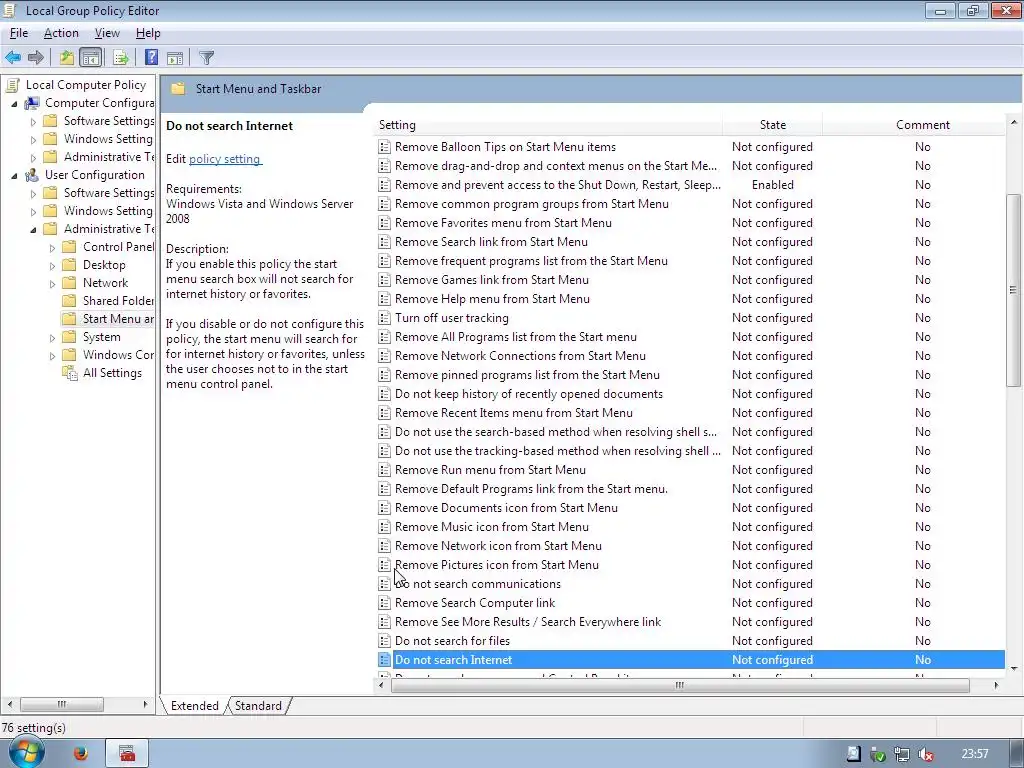
Task: Select 'Remove Network Connections from Start Menu'
Action: tap(520, 356)
